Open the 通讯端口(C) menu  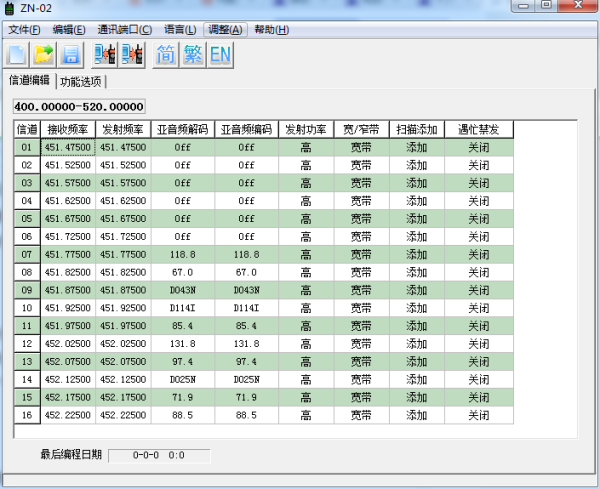coord(130,29)
